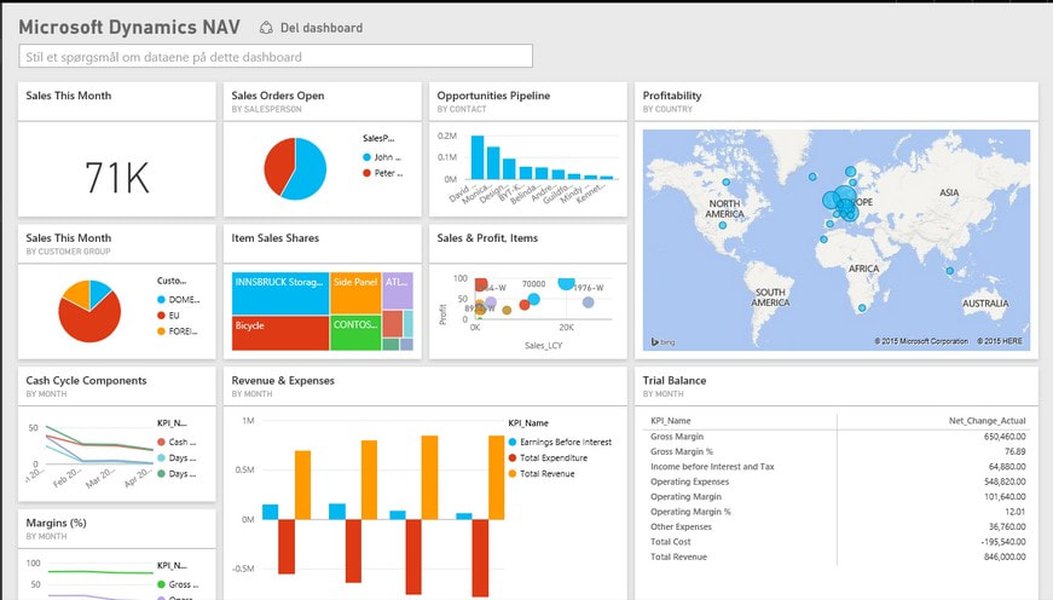
Task: Select the Operating Margin % row
Action: point(837,511)
